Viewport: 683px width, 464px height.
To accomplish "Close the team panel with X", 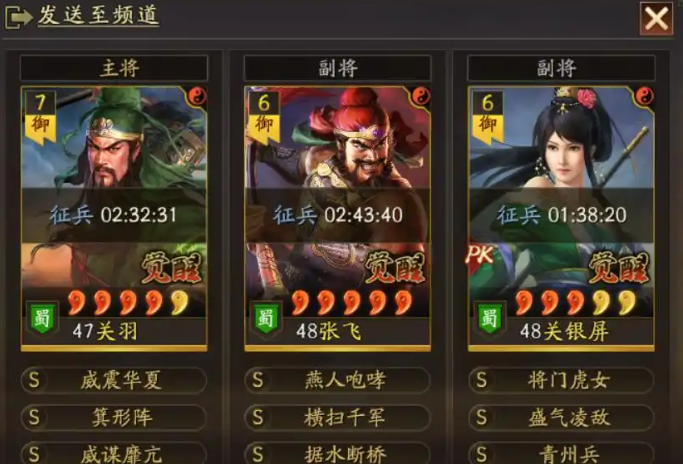I will coord(656,18).
